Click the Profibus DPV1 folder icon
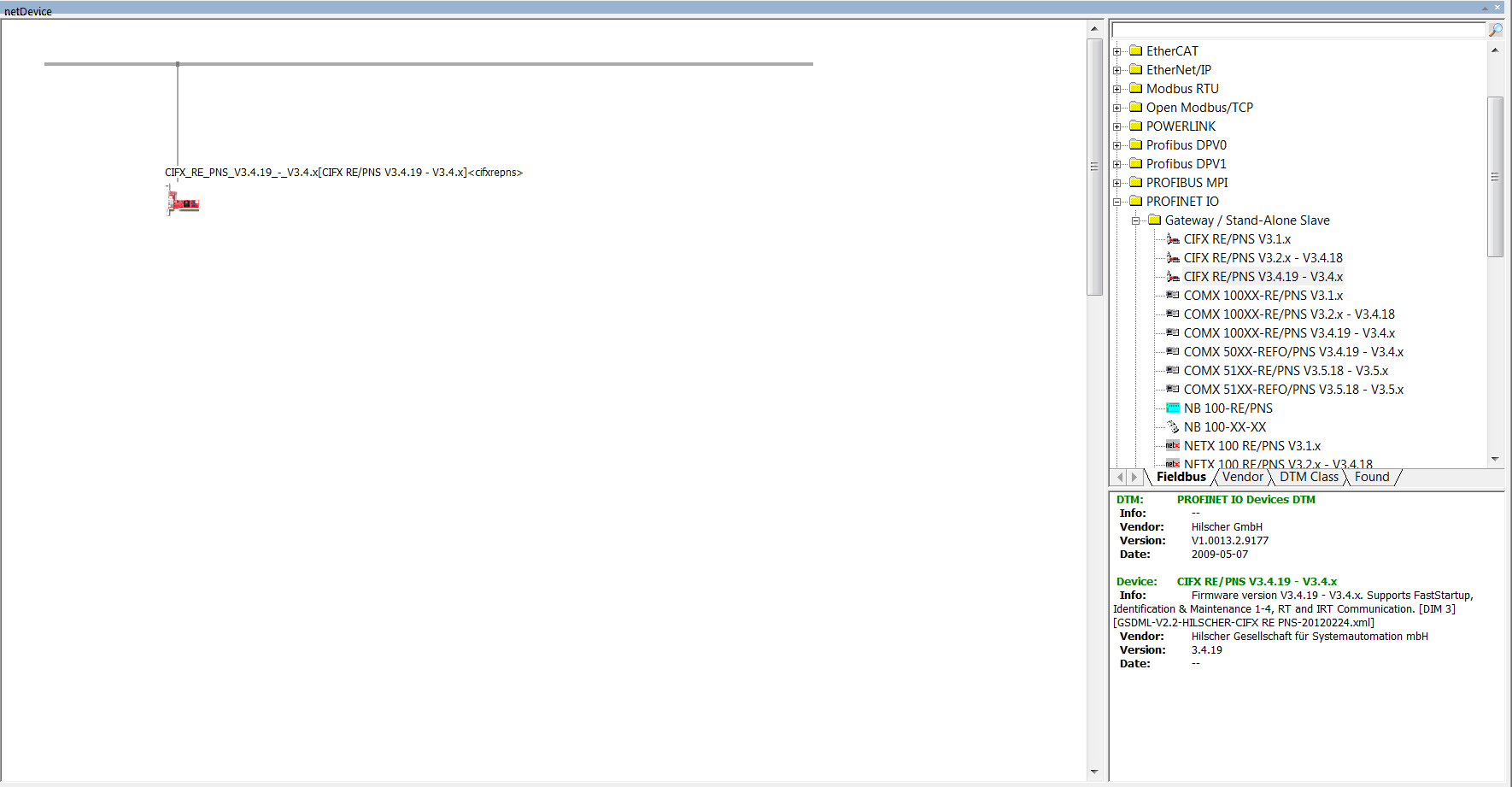 (x=1136, y=163)
